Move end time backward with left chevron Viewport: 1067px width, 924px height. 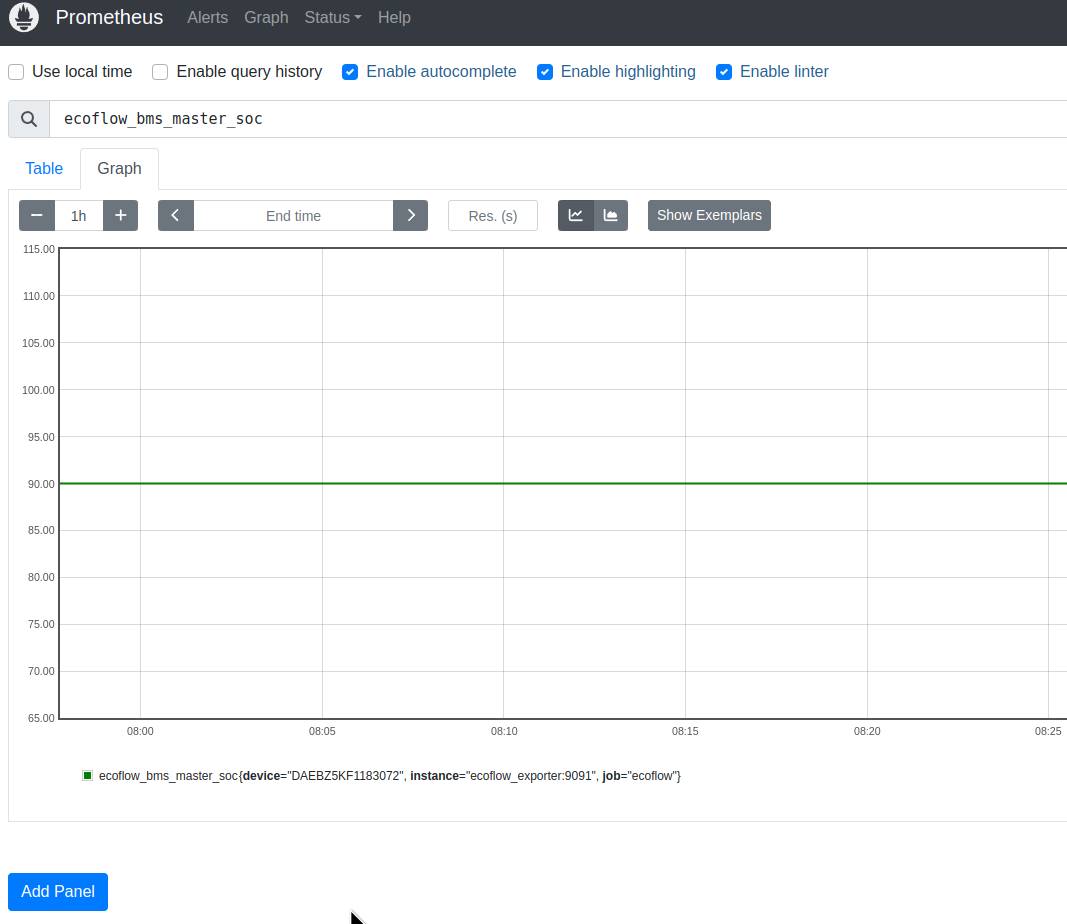click(176, 216)
